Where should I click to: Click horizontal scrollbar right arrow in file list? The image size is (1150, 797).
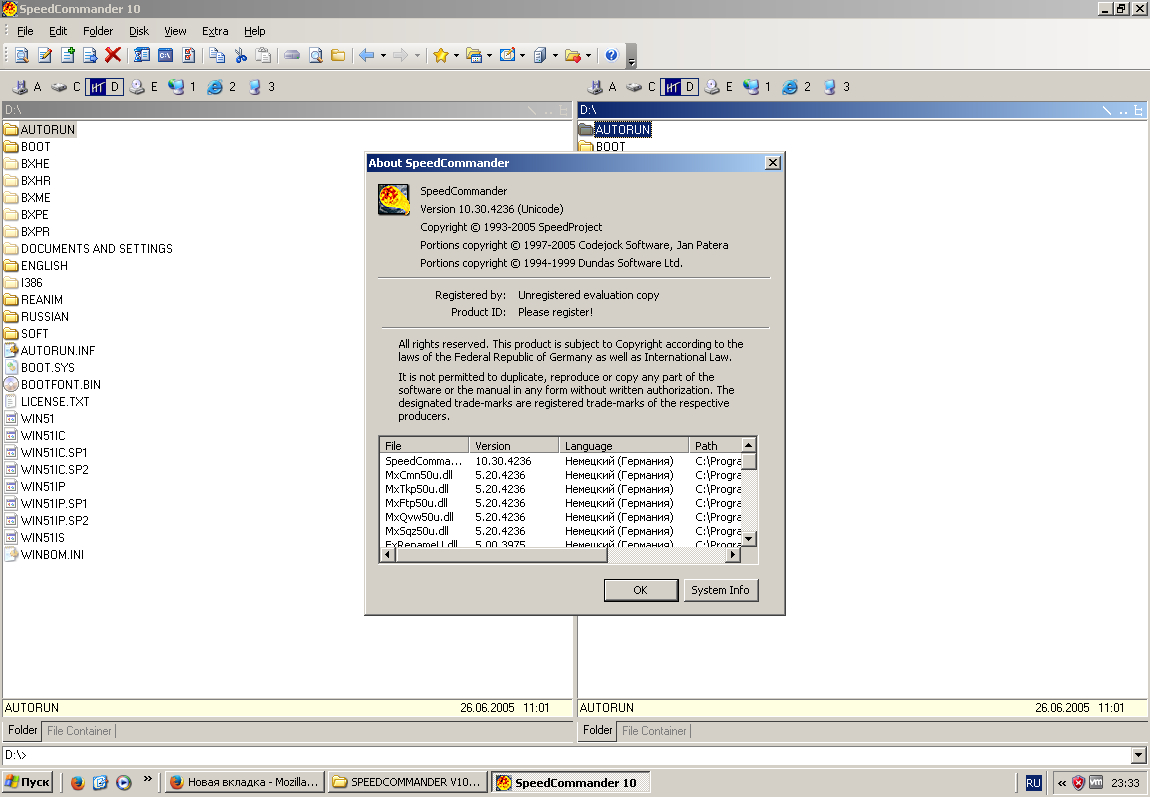tap(733, 554)
